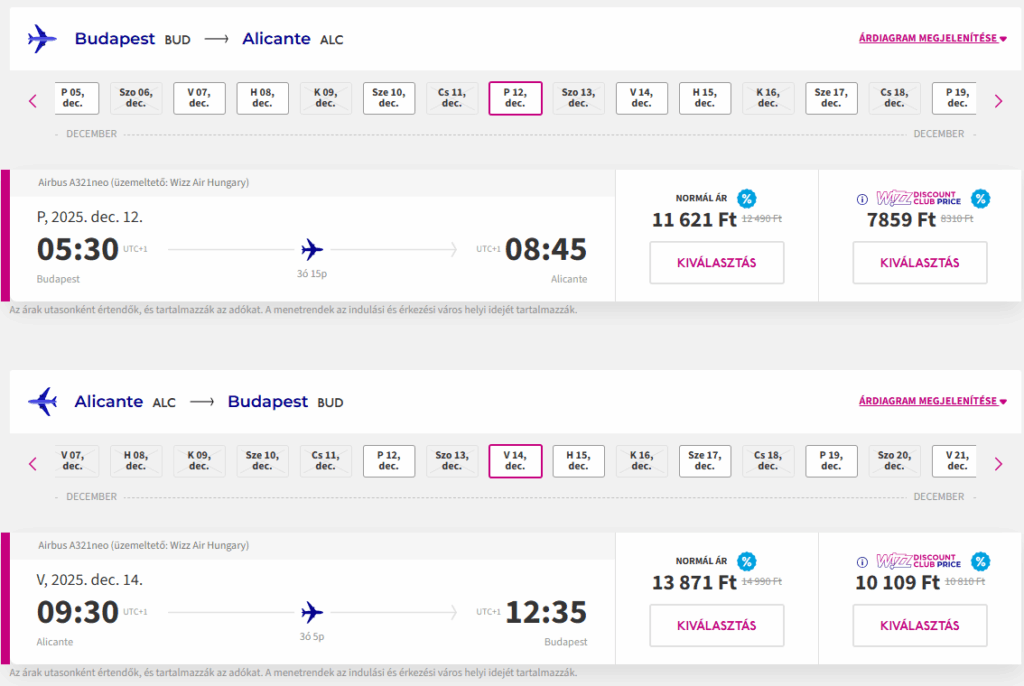The height and width of the screenshot is (686, 1024).
Task: Choose Kiválasztás for the 11 621 Ft fare
Action: [716, 263]
